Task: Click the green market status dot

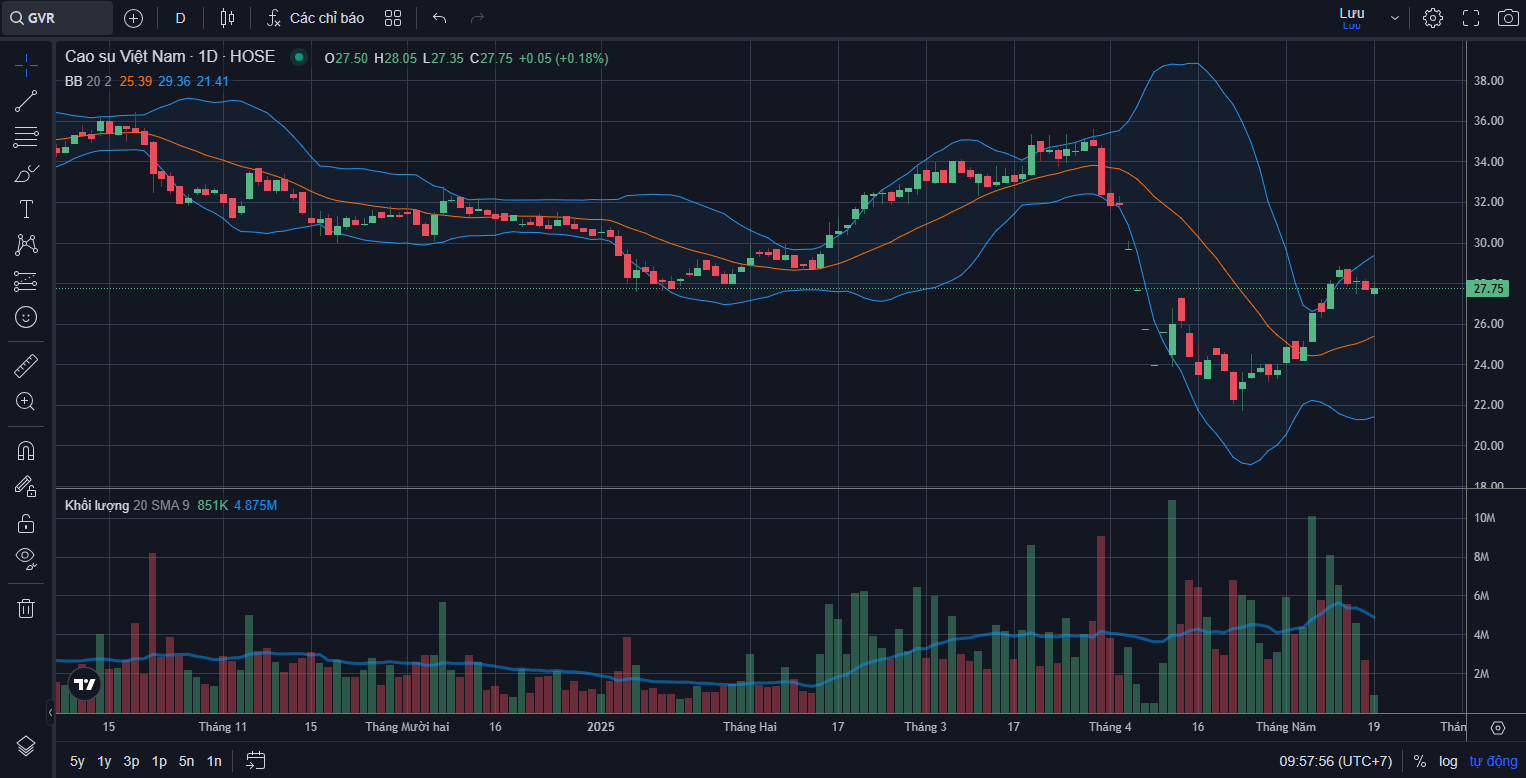Action: pos(298,57)
